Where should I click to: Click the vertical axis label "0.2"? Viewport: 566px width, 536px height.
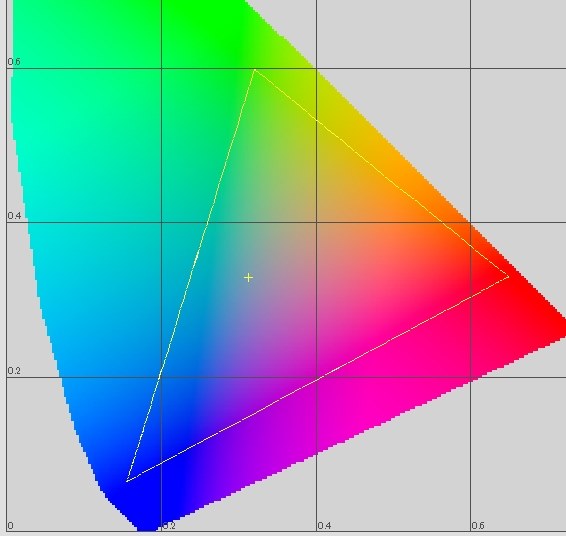[x=14, y=371]
